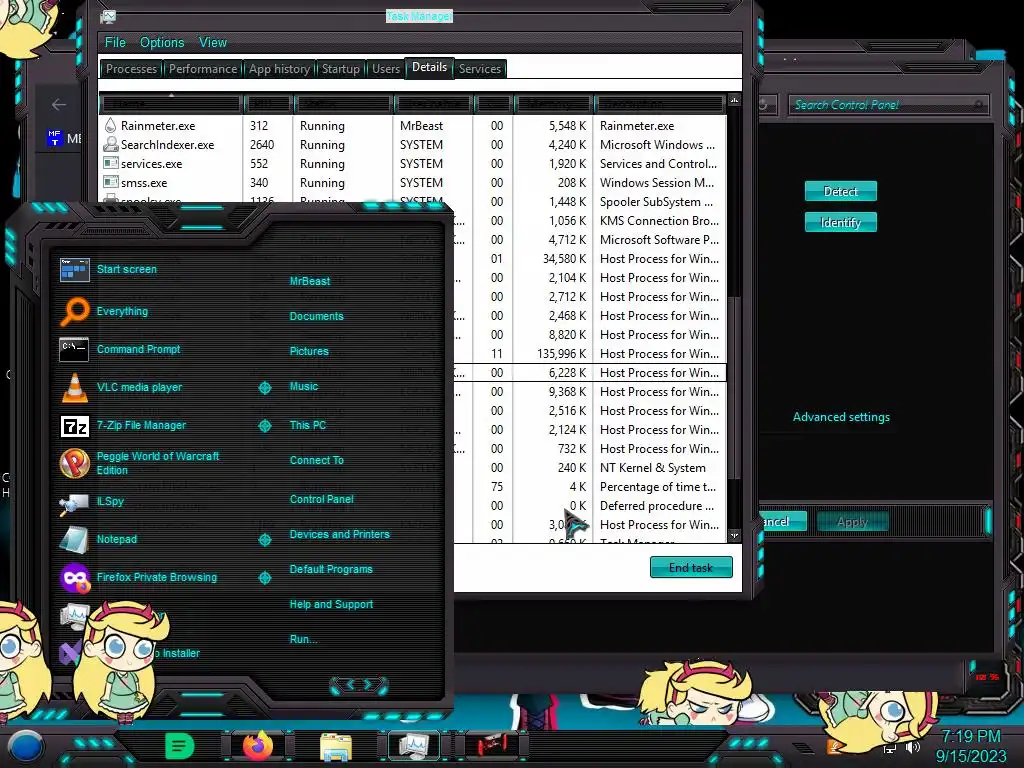Image resolution: width=1024 pixels, height=768 pixels.
Task: Launch Peggle World of Warcraft Edition icon
Action: 74,463
